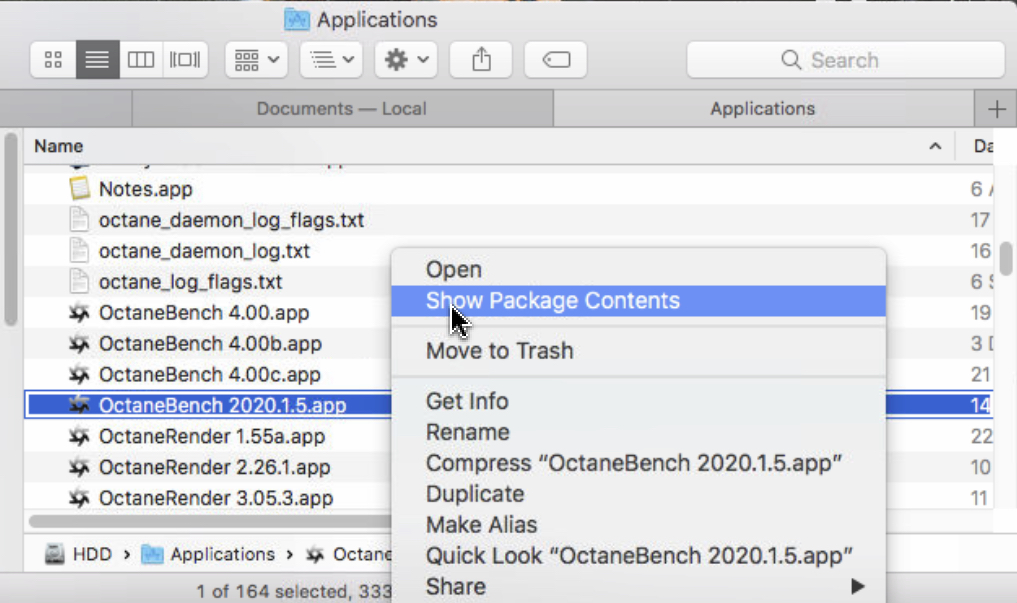Click the OctaneBench 4.00.app icon

pyautogui.click(x=80, y=313)
